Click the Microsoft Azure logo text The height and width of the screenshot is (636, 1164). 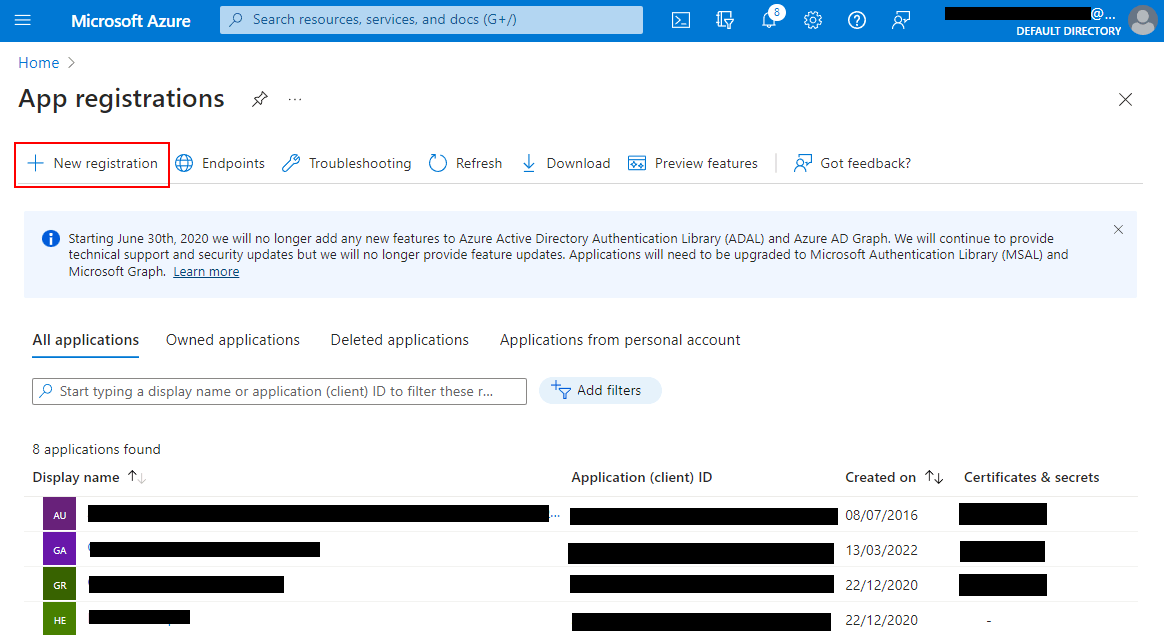pos(131,21)
